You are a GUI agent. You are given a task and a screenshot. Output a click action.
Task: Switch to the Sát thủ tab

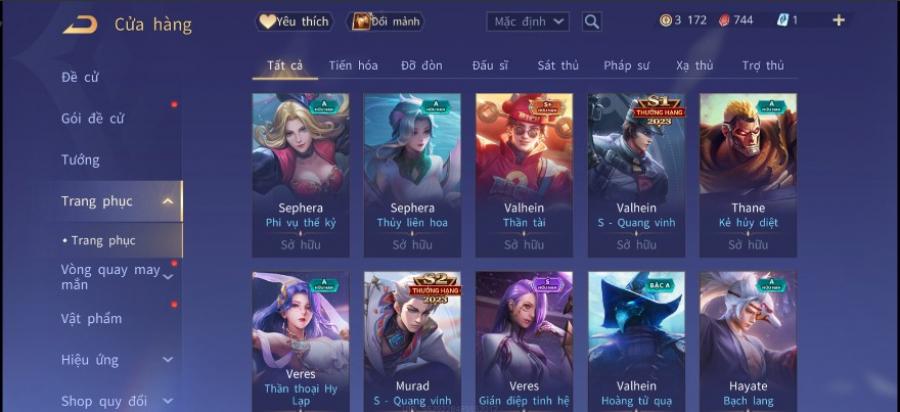tap(558, 65)
